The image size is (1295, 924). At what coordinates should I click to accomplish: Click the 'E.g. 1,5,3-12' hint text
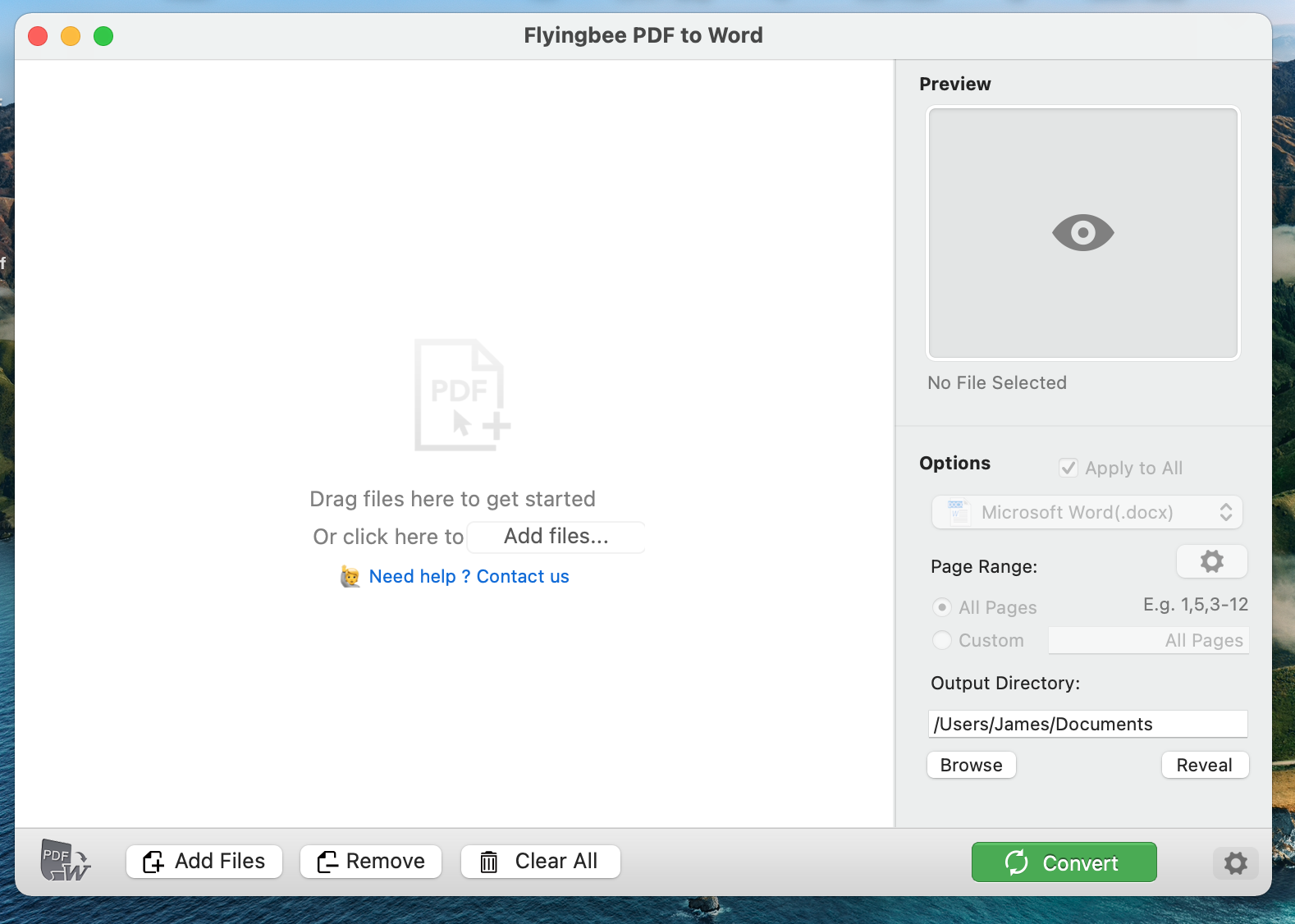point(1196,605)
